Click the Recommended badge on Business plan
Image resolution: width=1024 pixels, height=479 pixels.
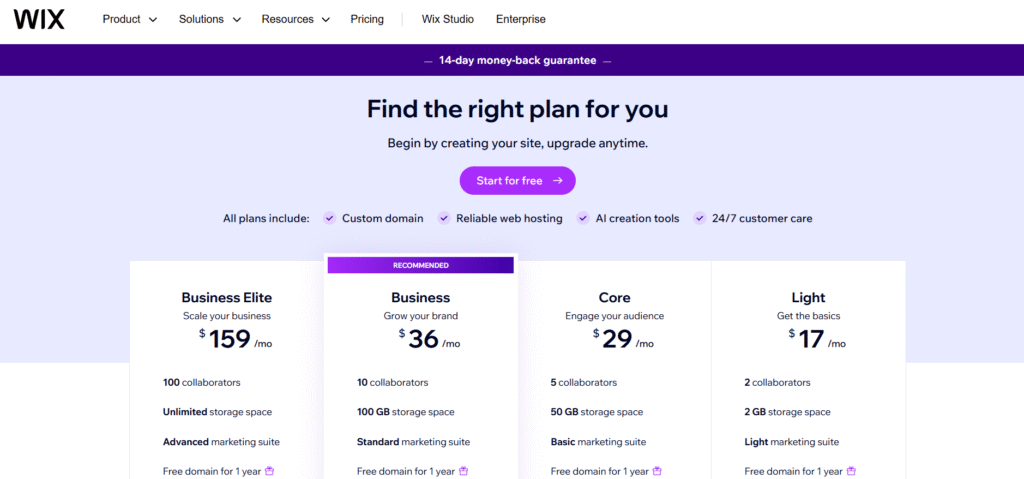(x=420, y=265)
